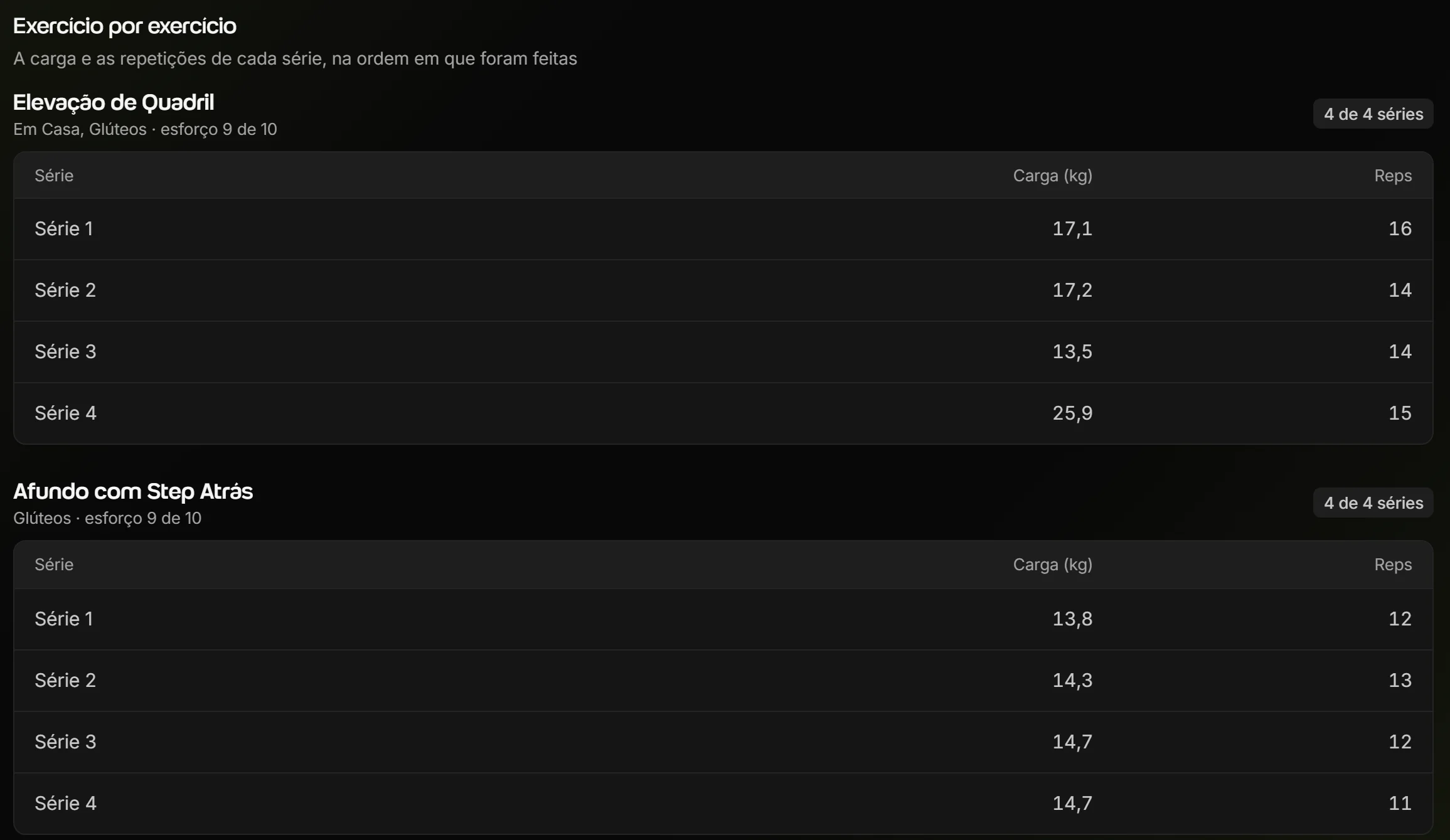Click the 13 reps value in the Afundo com Step Atrás table
This screenshot has width=1450, height=840.
(x=1400, y=681)
